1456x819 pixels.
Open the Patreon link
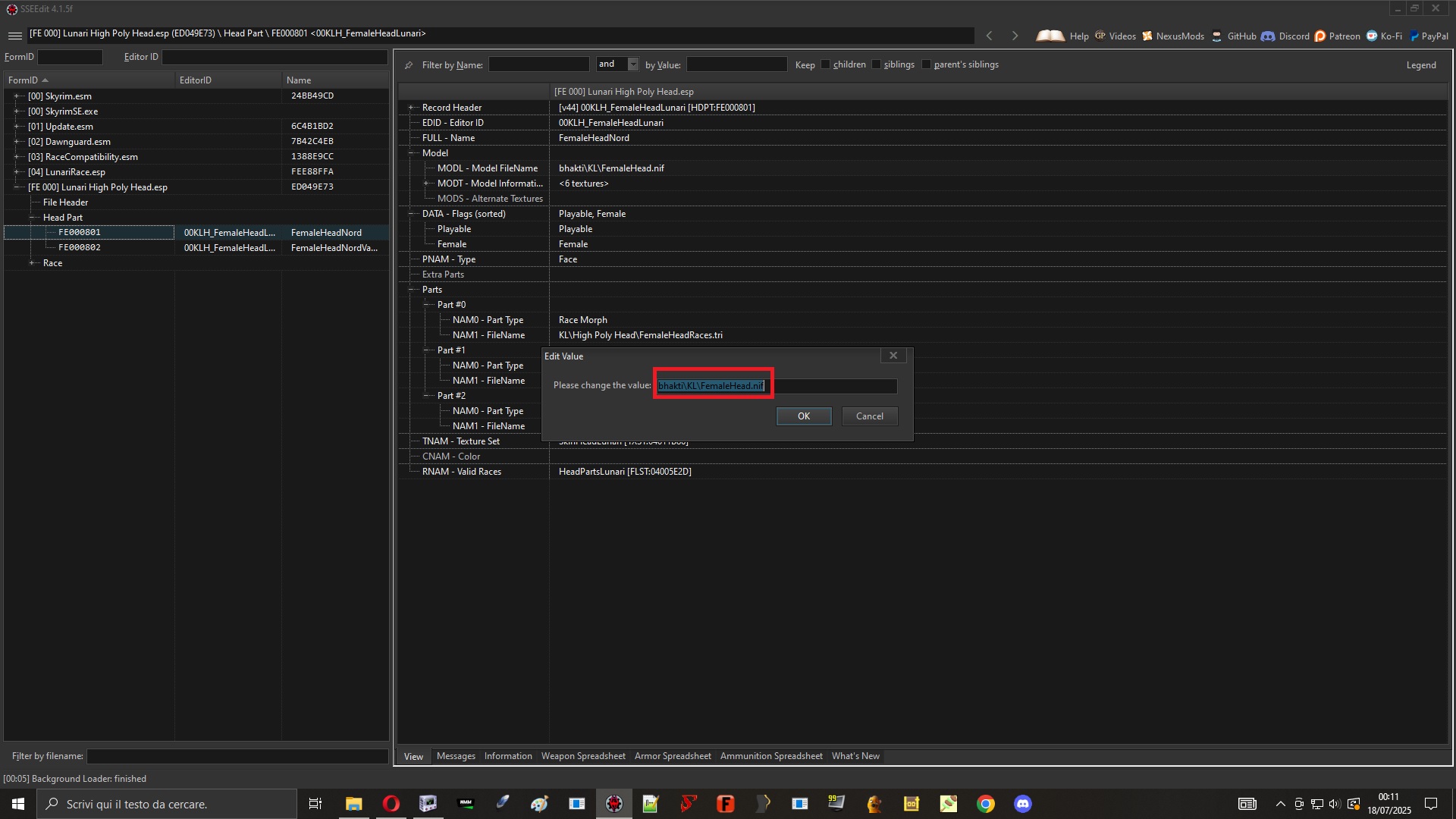click(1337, 36)
